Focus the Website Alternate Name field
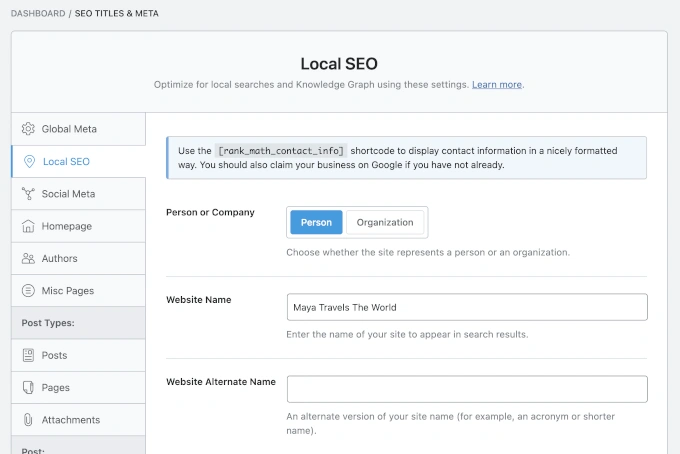The width and height of the screenshot is (680, 454). (x=466, y=389)
